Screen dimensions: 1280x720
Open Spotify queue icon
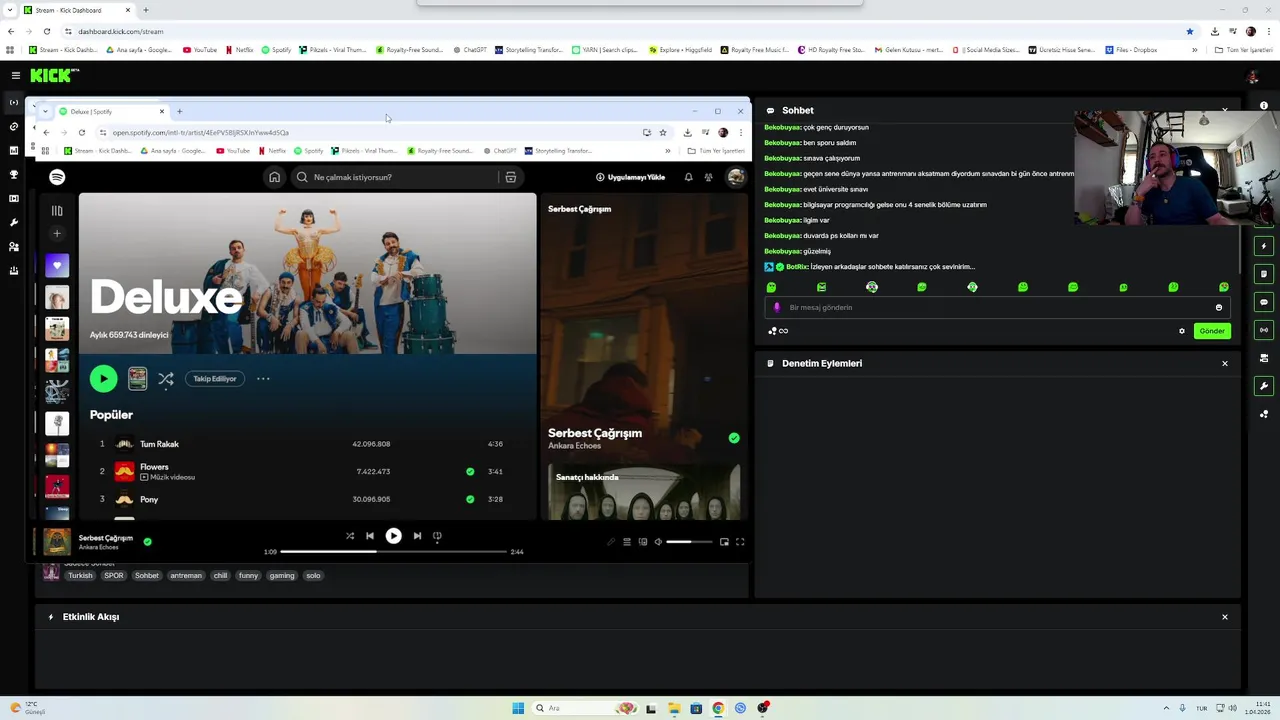click(627, 542)
